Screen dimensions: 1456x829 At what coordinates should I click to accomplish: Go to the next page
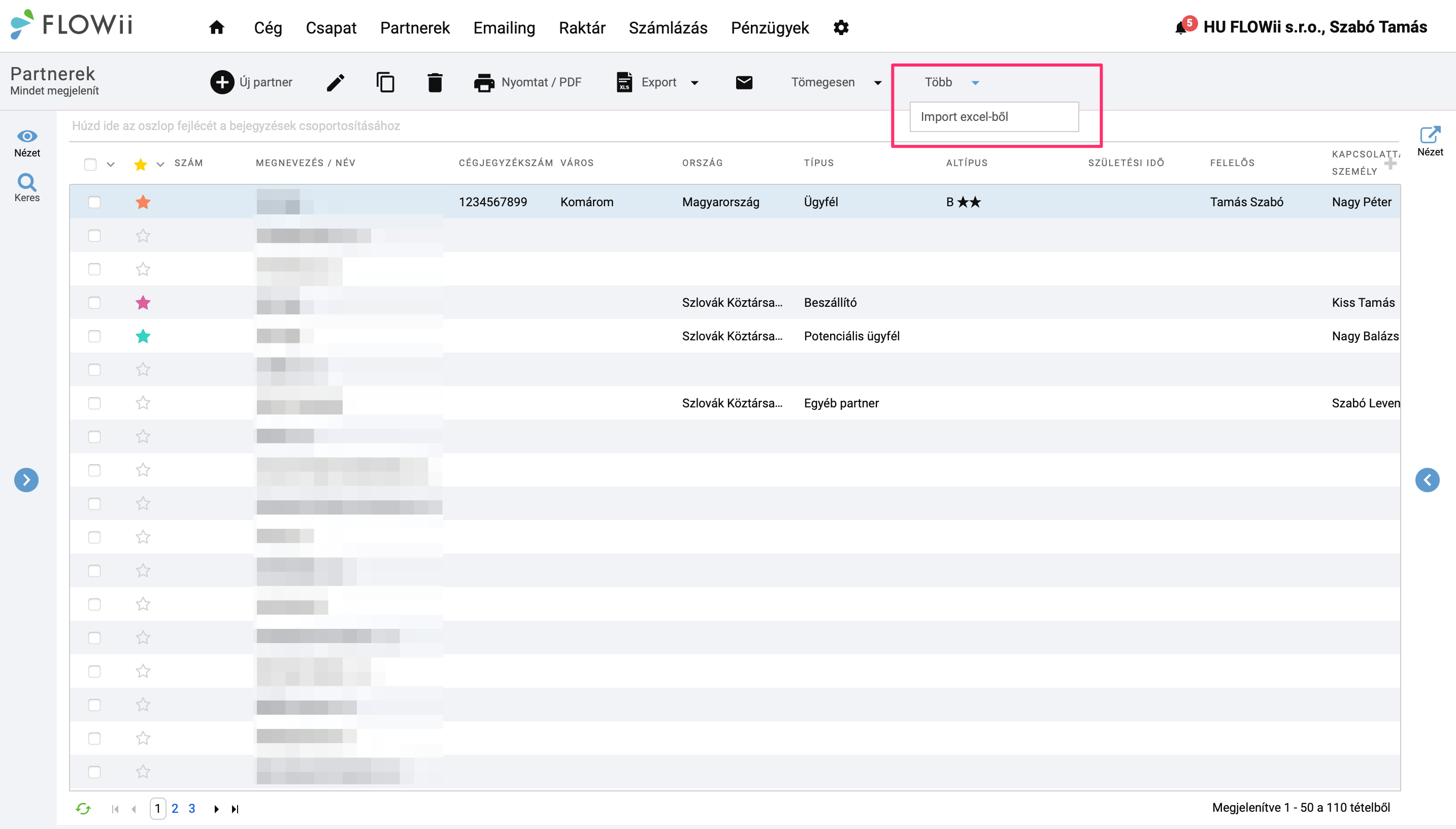pos(216,809)
